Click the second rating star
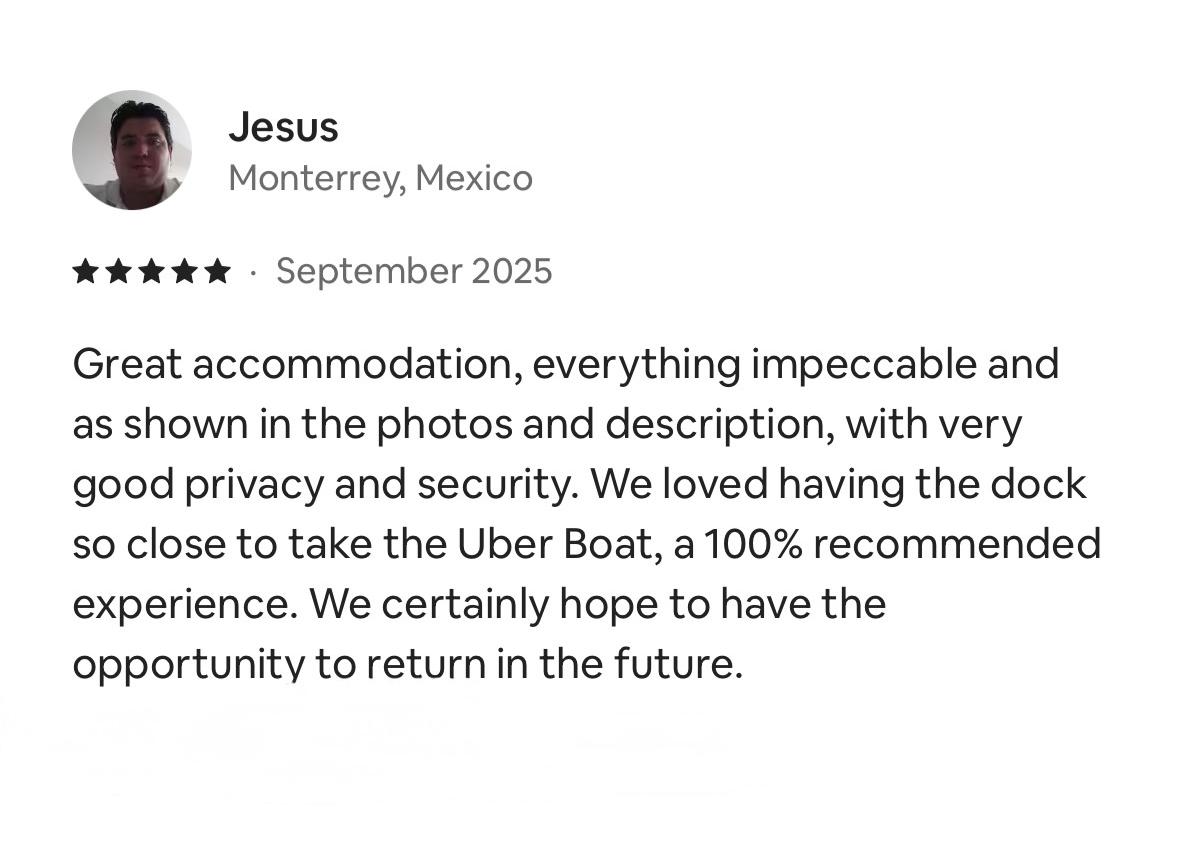1179x868 pixels. click(119, 271)
